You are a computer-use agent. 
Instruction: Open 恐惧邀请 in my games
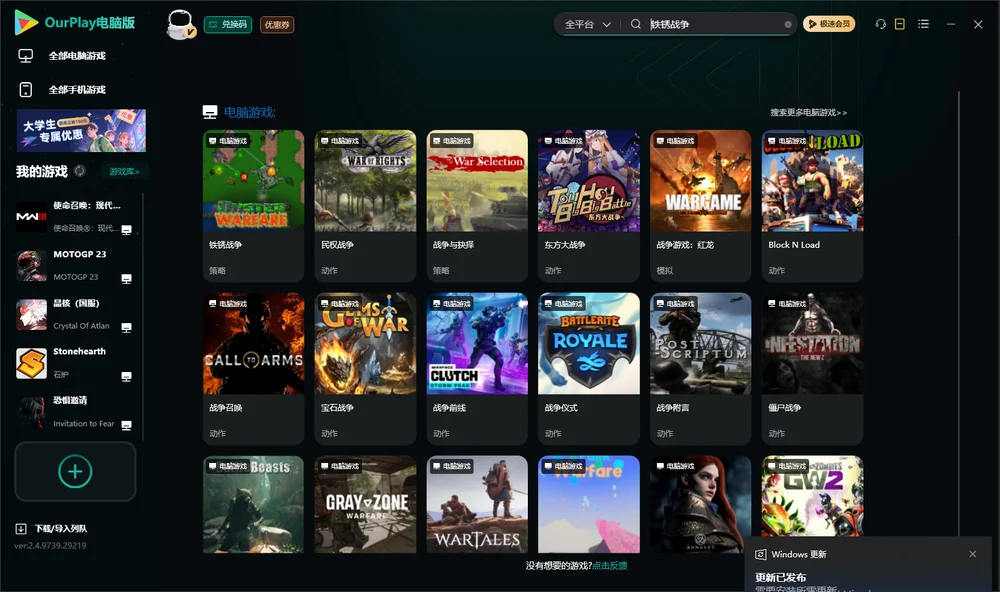coord(77,411)
